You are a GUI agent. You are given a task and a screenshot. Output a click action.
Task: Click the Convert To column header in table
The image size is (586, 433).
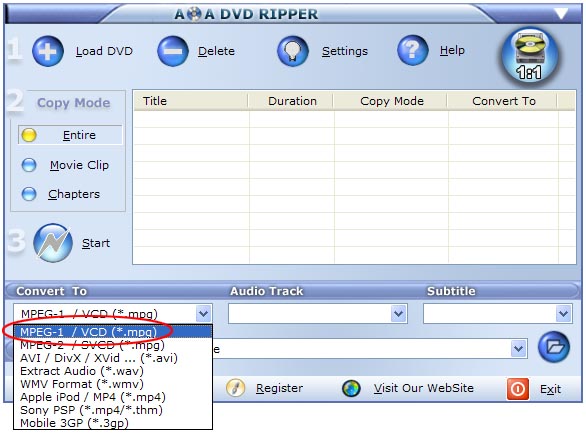click(x=503, y=101)
